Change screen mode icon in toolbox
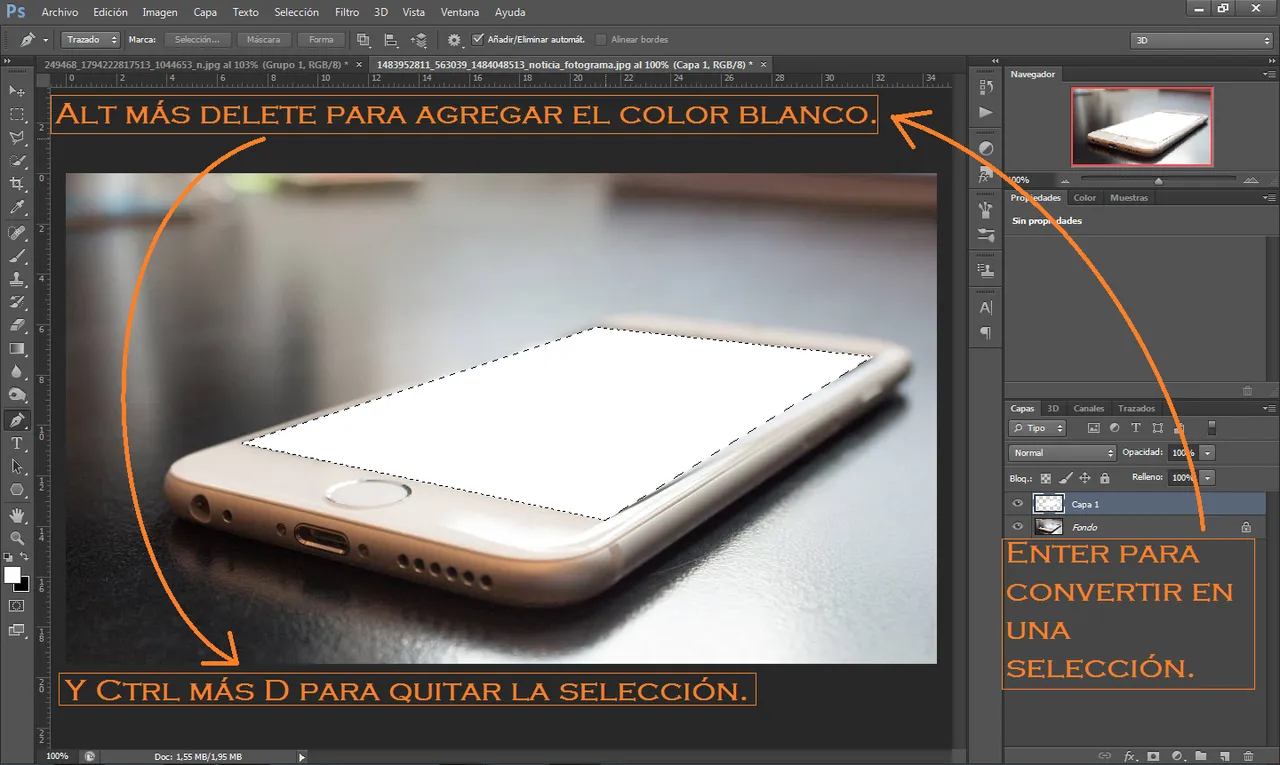The image size is (1280, 765). [17, 630]
